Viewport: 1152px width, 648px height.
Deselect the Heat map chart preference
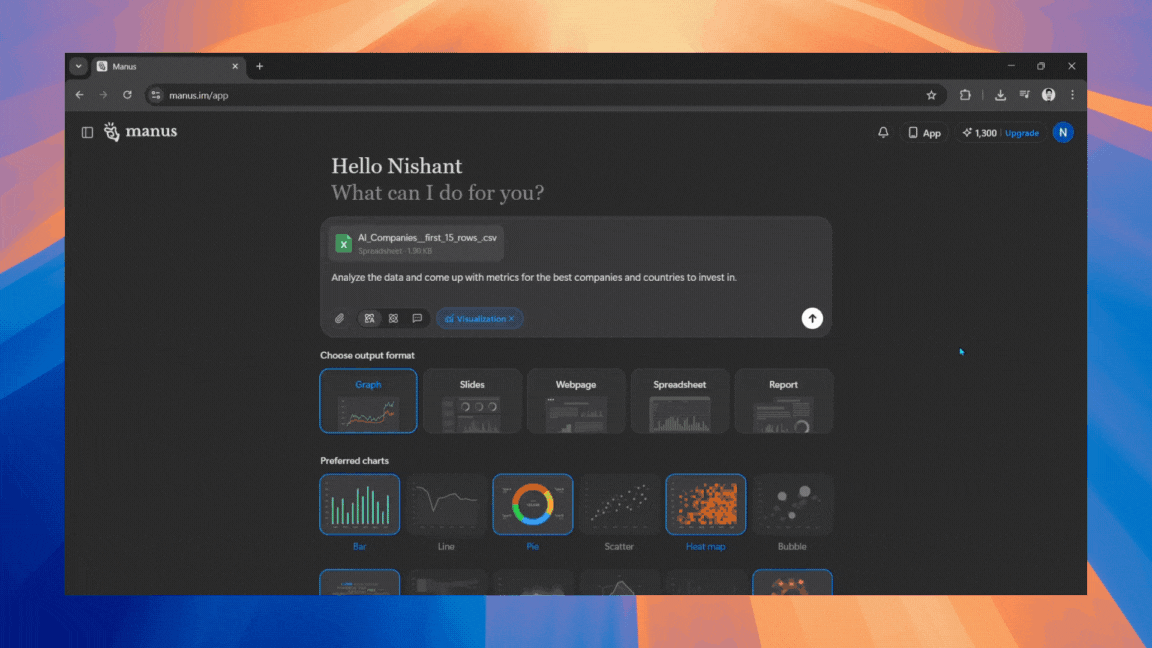[705, 504]
